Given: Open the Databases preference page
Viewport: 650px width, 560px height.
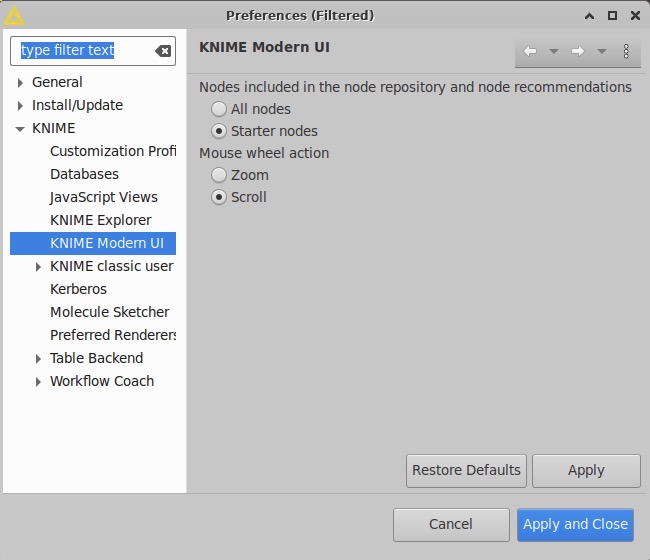Looking at the screenshot, I should (85, 174).
